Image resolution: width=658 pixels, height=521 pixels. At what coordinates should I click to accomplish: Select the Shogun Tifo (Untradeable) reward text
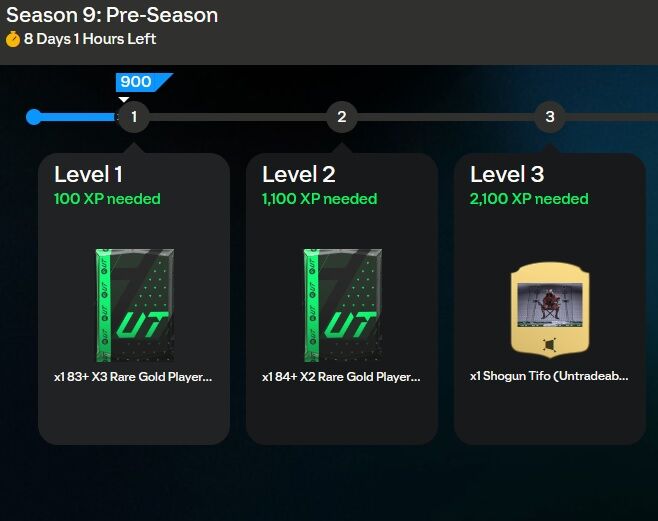pyautogui.click(x=549, y=376)
